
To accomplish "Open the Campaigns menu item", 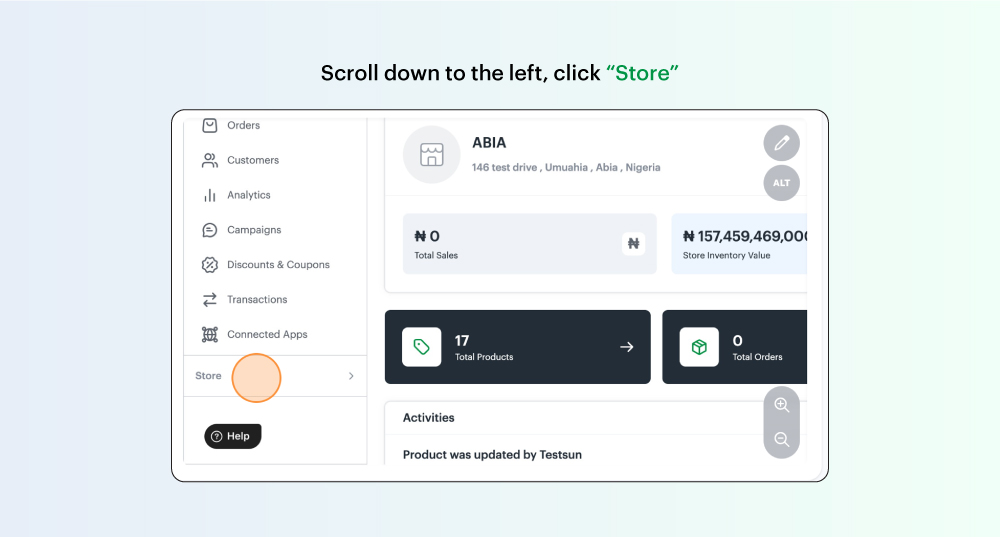I will [x=254, y=230].
